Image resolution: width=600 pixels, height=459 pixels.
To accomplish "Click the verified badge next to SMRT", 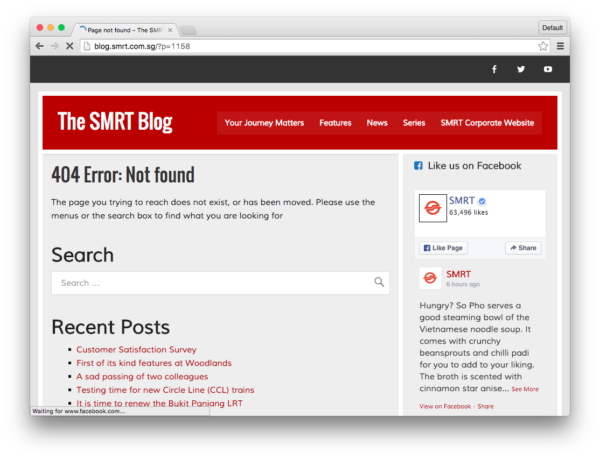I will (482, 201).
